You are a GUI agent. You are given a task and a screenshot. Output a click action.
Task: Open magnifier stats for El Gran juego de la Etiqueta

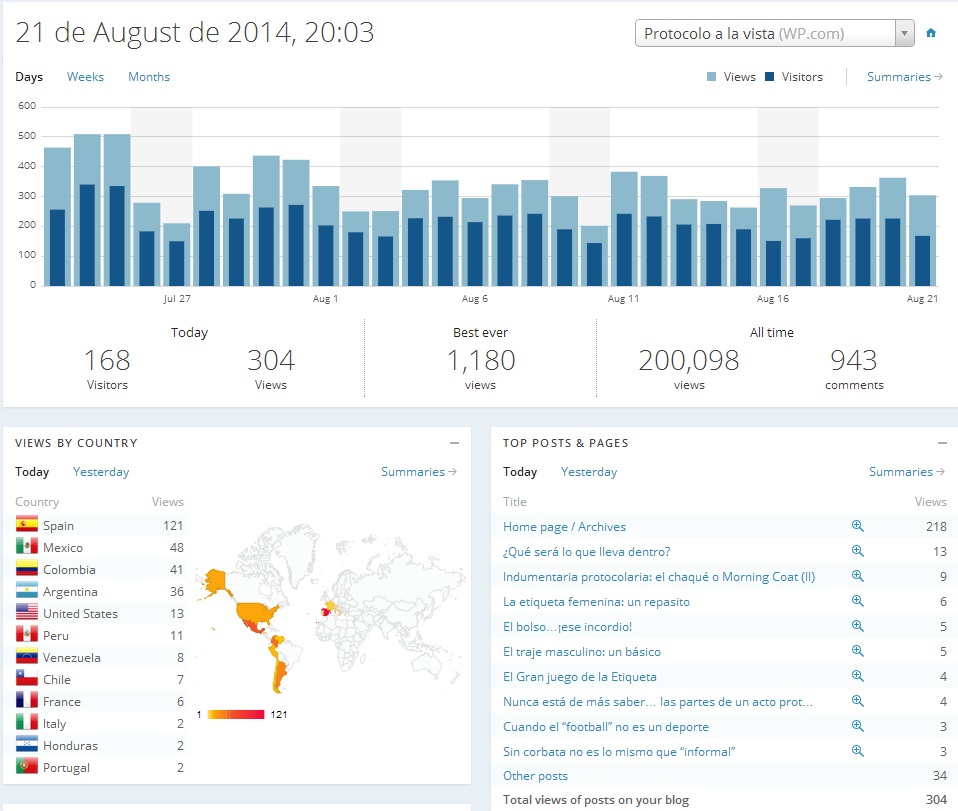pos(858,676)
